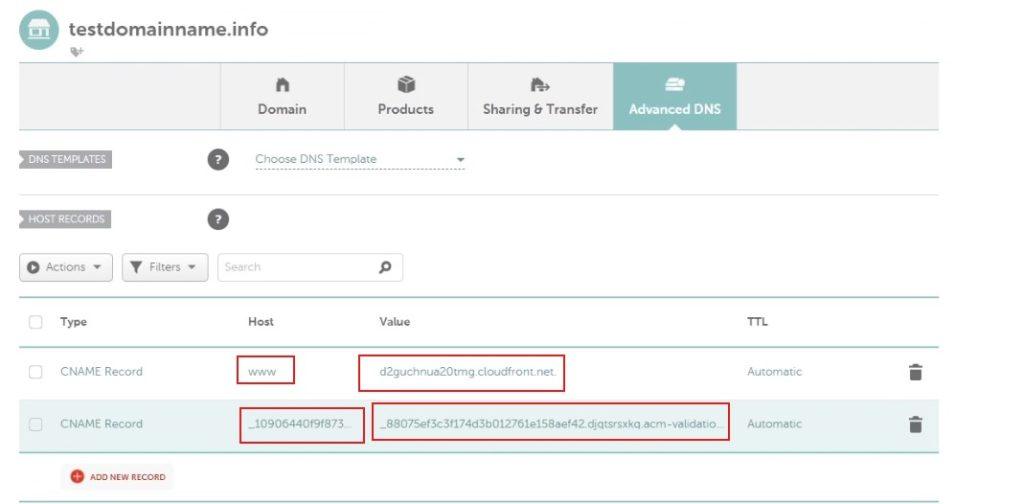
Task: Check the www CNAME record checkbox
Action: click(x=36, y=372)
